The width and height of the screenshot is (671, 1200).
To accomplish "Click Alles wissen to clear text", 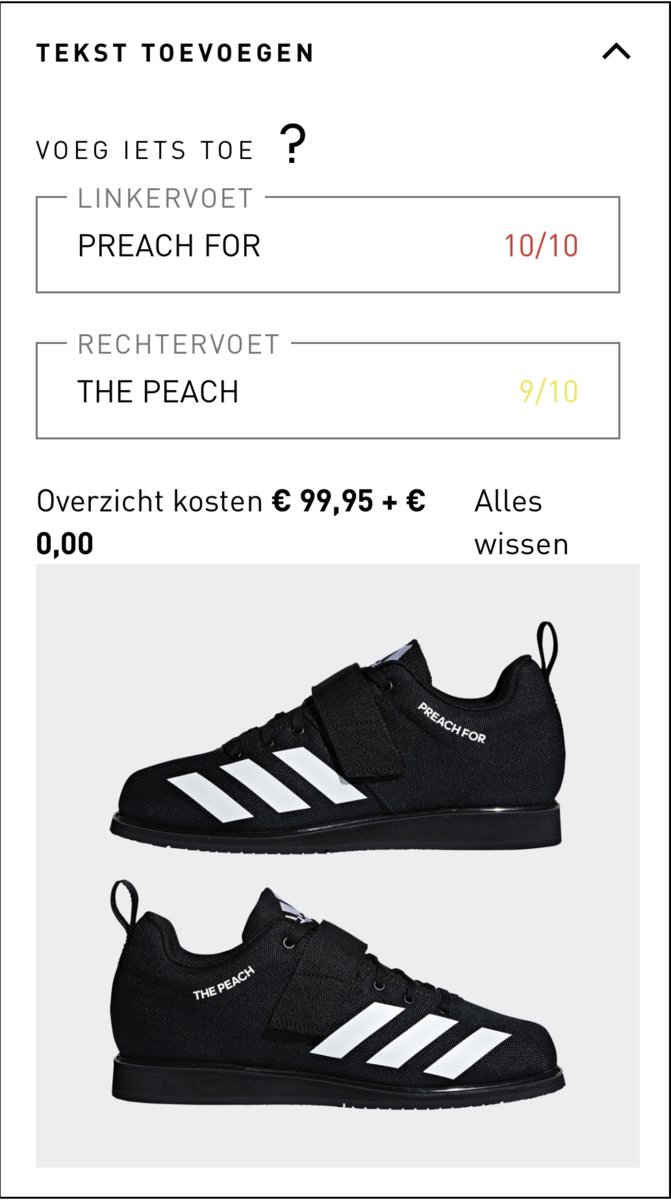I will pyautogui.click(x=521, y=522).
